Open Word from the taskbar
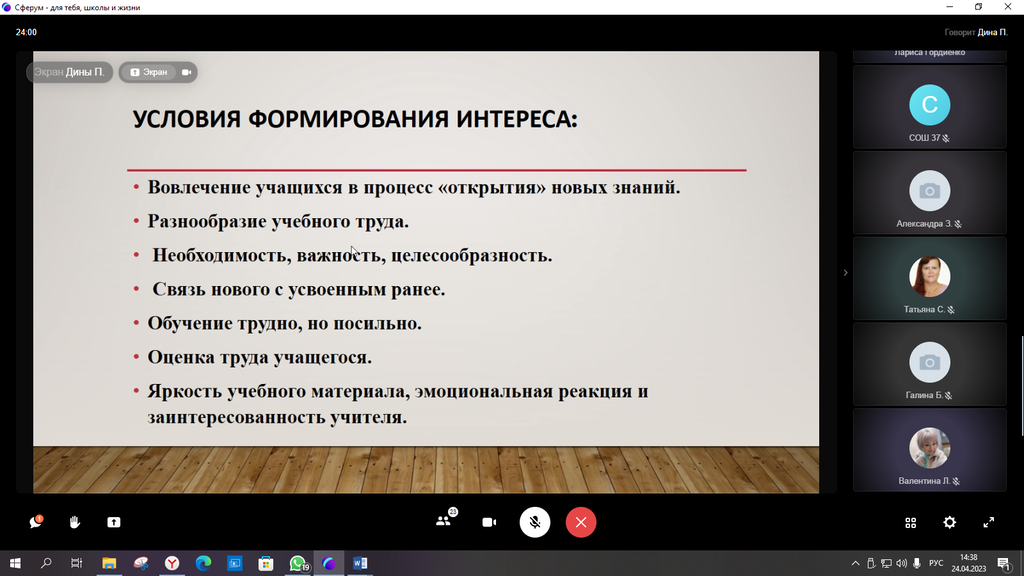The height and width of the screenshot is (576, 1024). coord(360,563)
